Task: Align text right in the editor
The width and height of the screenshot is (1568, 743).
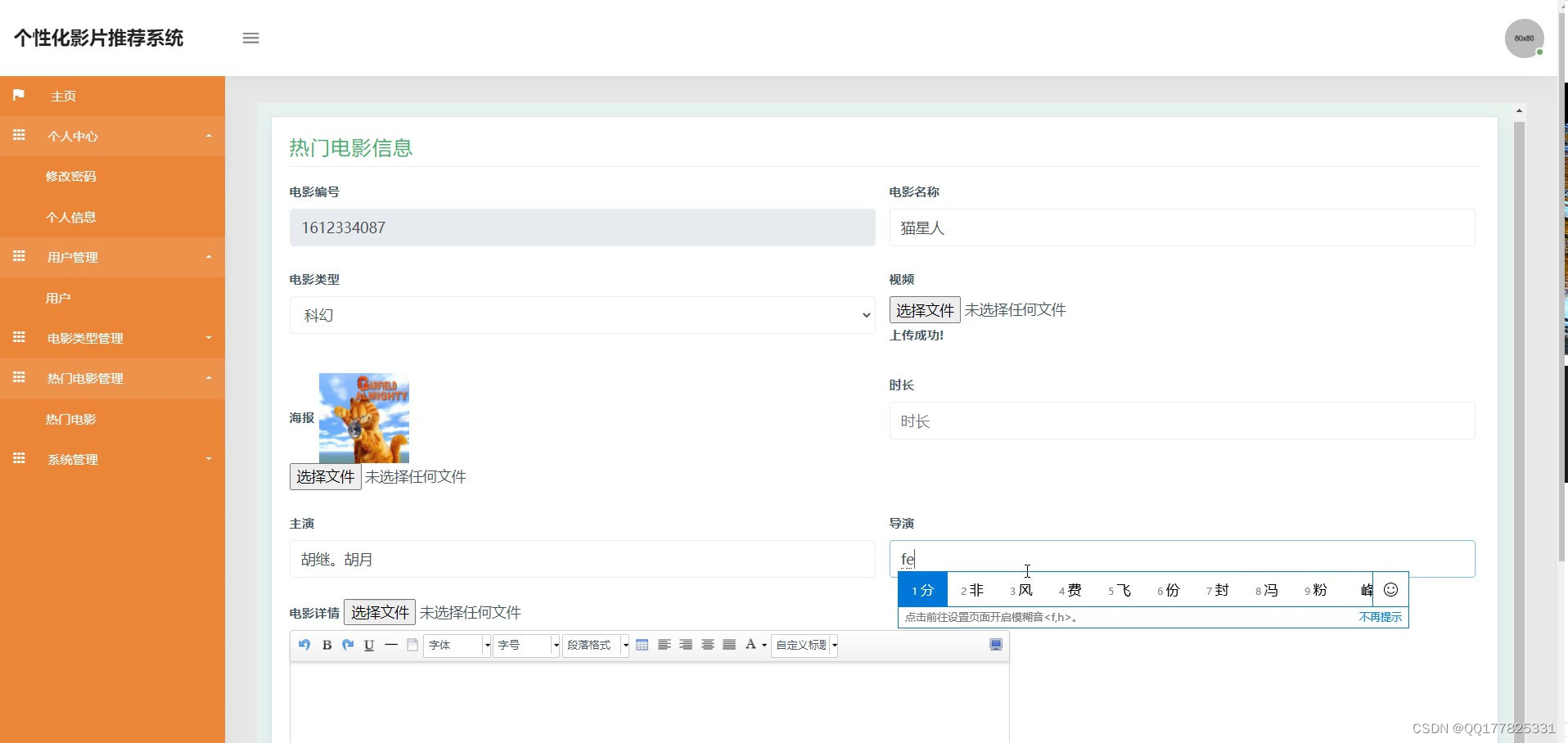Action: [x=686, y=645]
